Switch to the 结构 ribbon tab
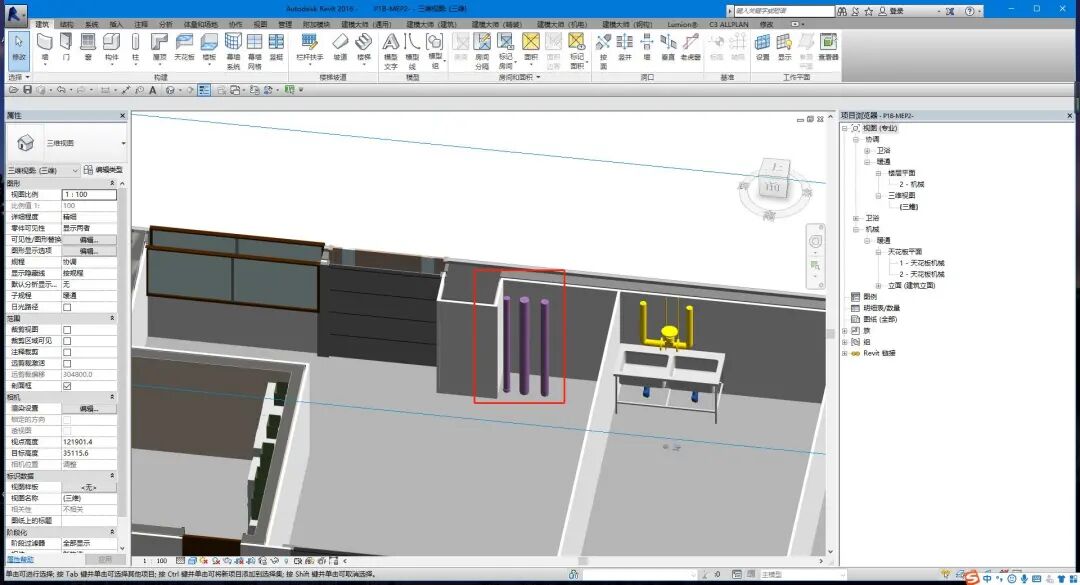 click(67, 24)
